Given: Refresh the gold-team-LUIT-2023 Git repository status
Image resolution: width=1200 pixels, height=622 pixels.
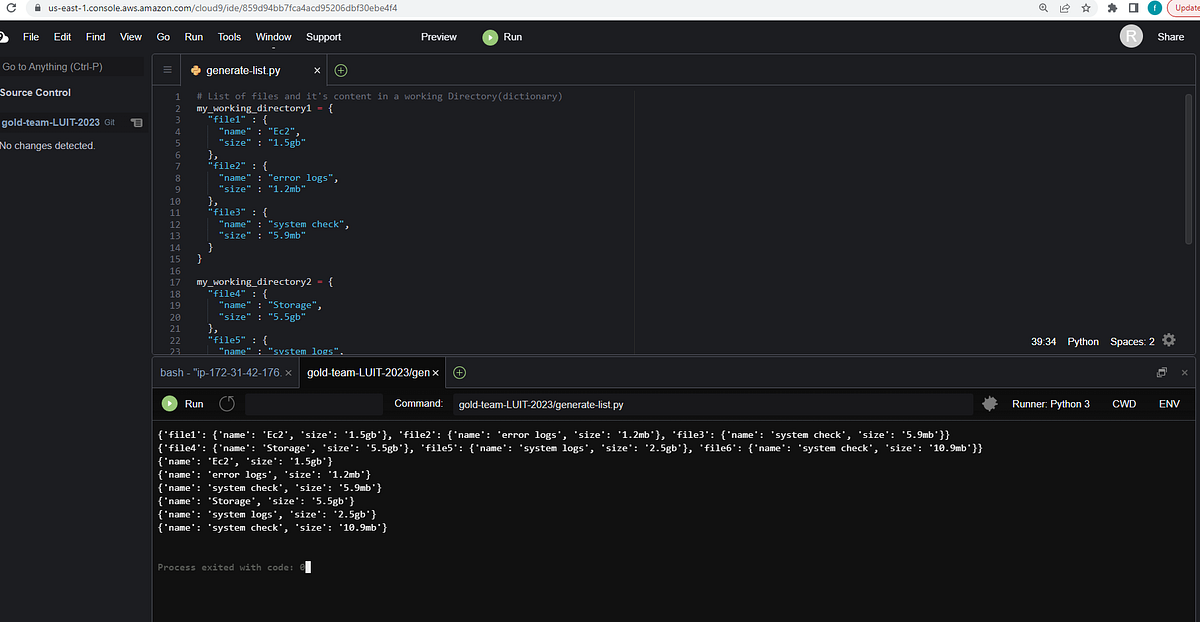Looking at the screenshot, I should coord(137,122).
